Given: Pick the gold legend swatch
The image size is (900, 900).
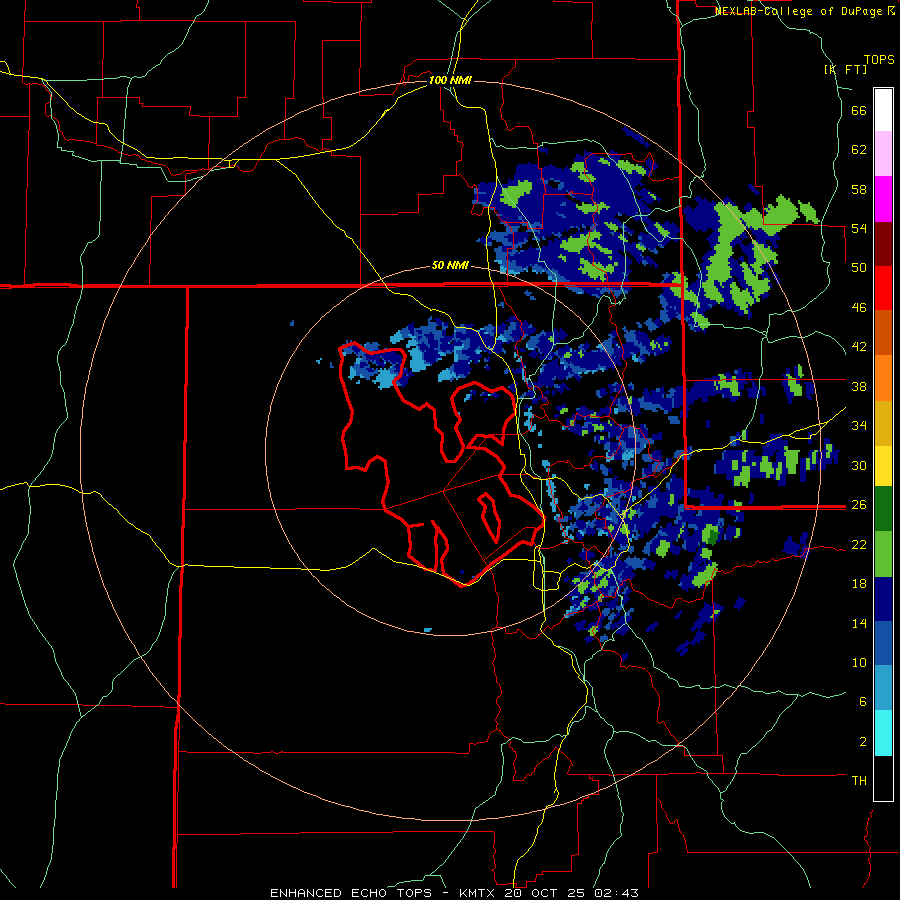Looking at the screenshot, I should [x=883, y=424].
